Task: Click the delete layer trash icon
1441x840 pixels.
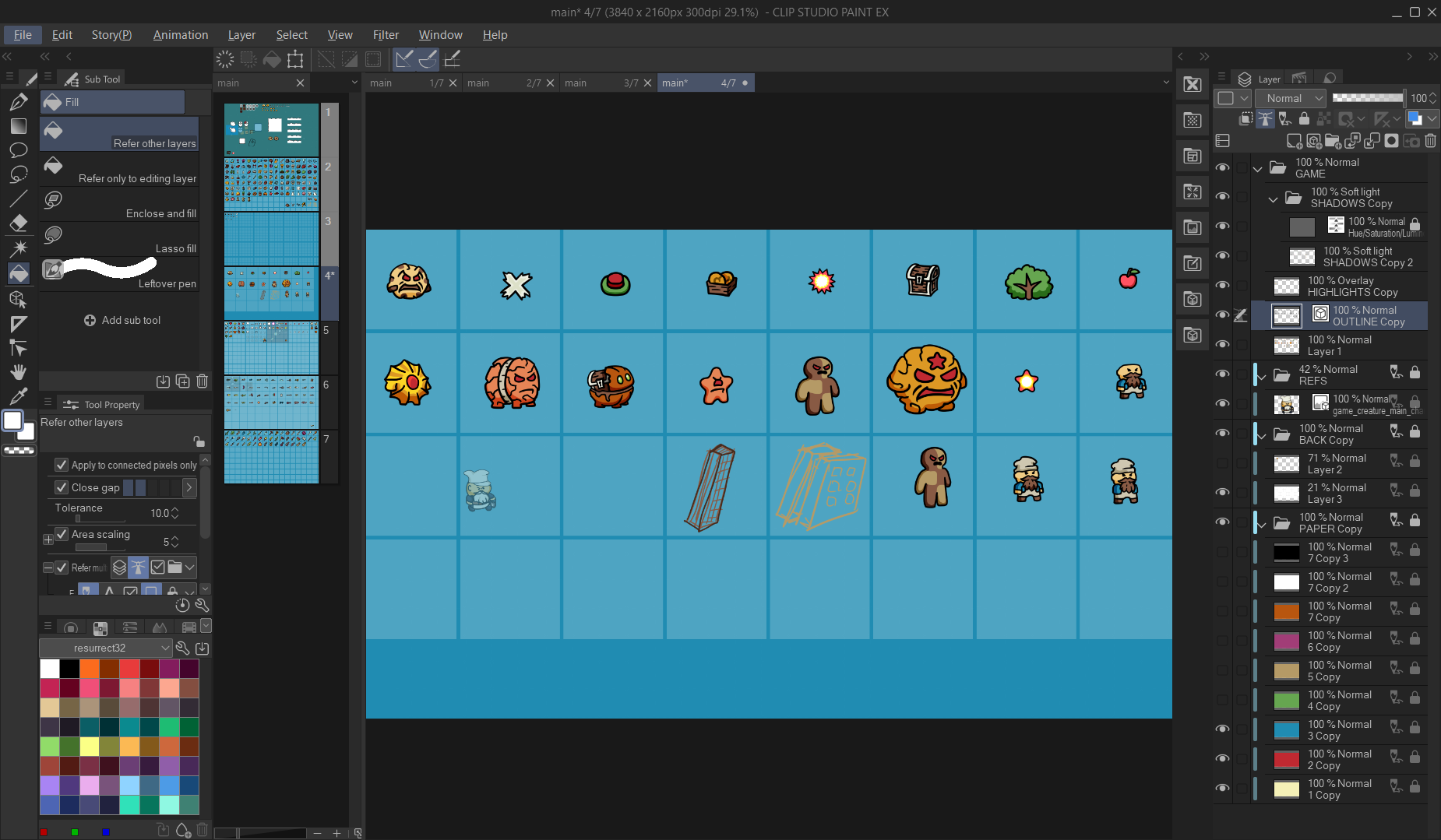Action: [x=1431, y=141]
